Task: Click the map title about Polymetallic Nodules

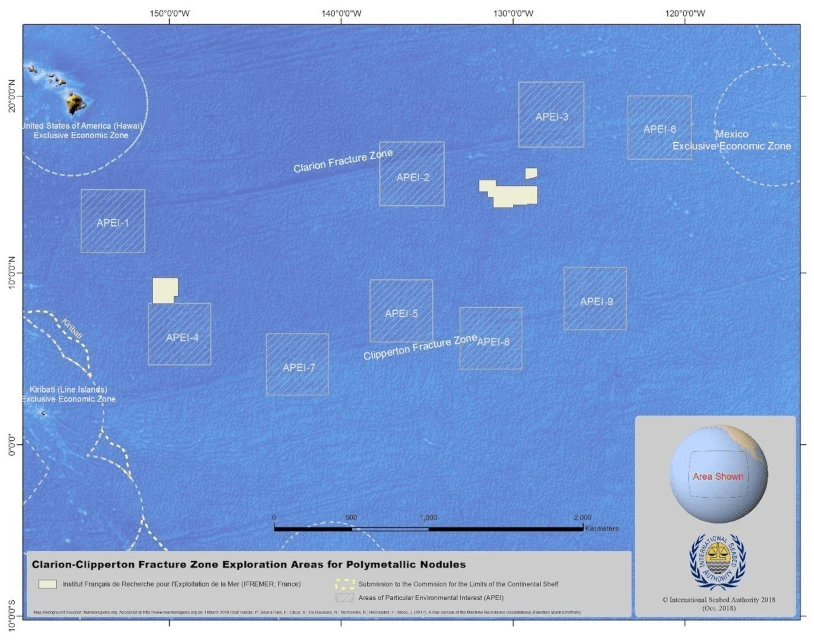Action: pos(249,565)
